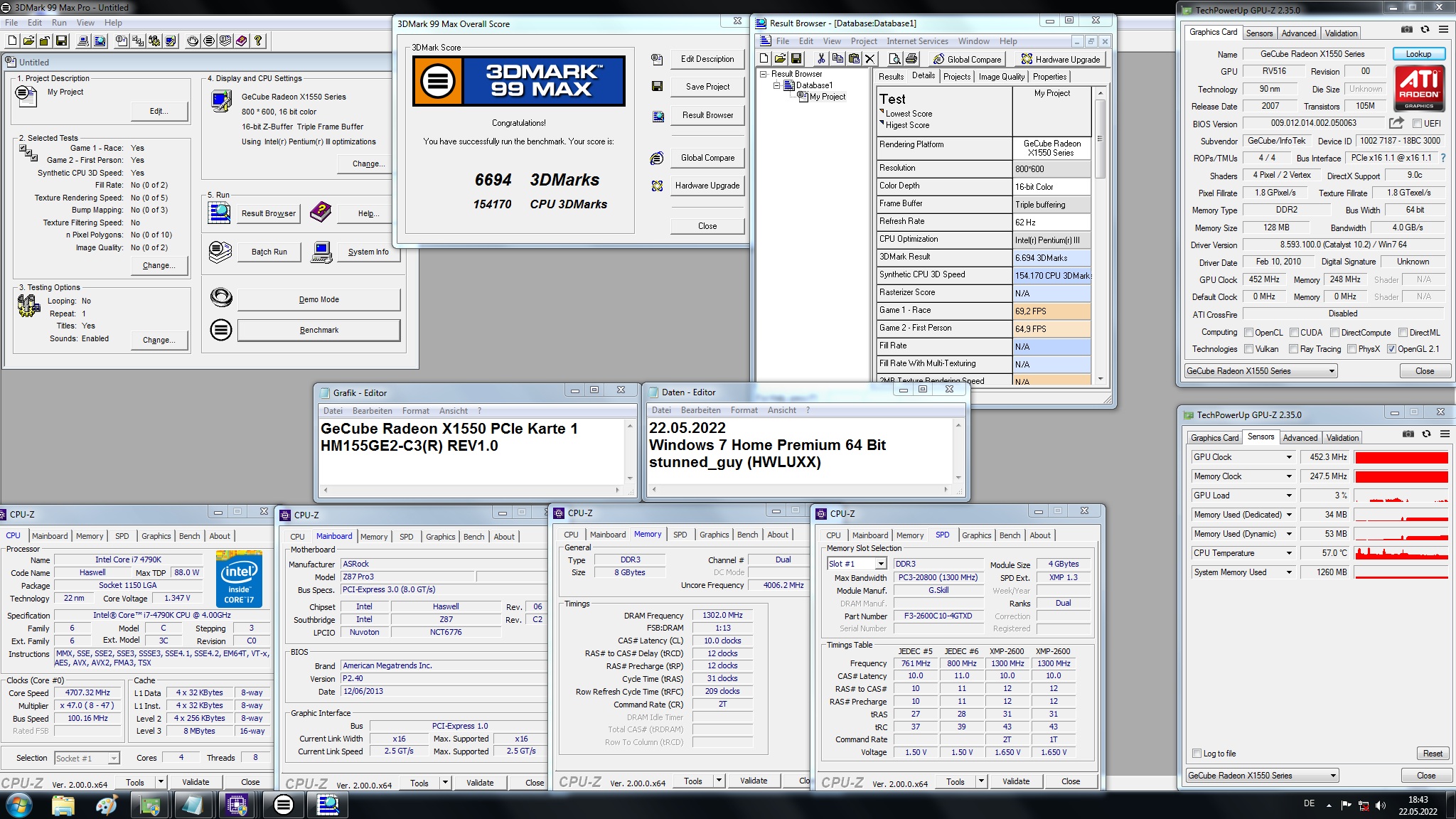Viewport: 1456px width, 819px height.
Task: Click Result Browser magnifier icon in 3DMark 99 toolbar
Action: pyautogui.click(x=100, y=41)
